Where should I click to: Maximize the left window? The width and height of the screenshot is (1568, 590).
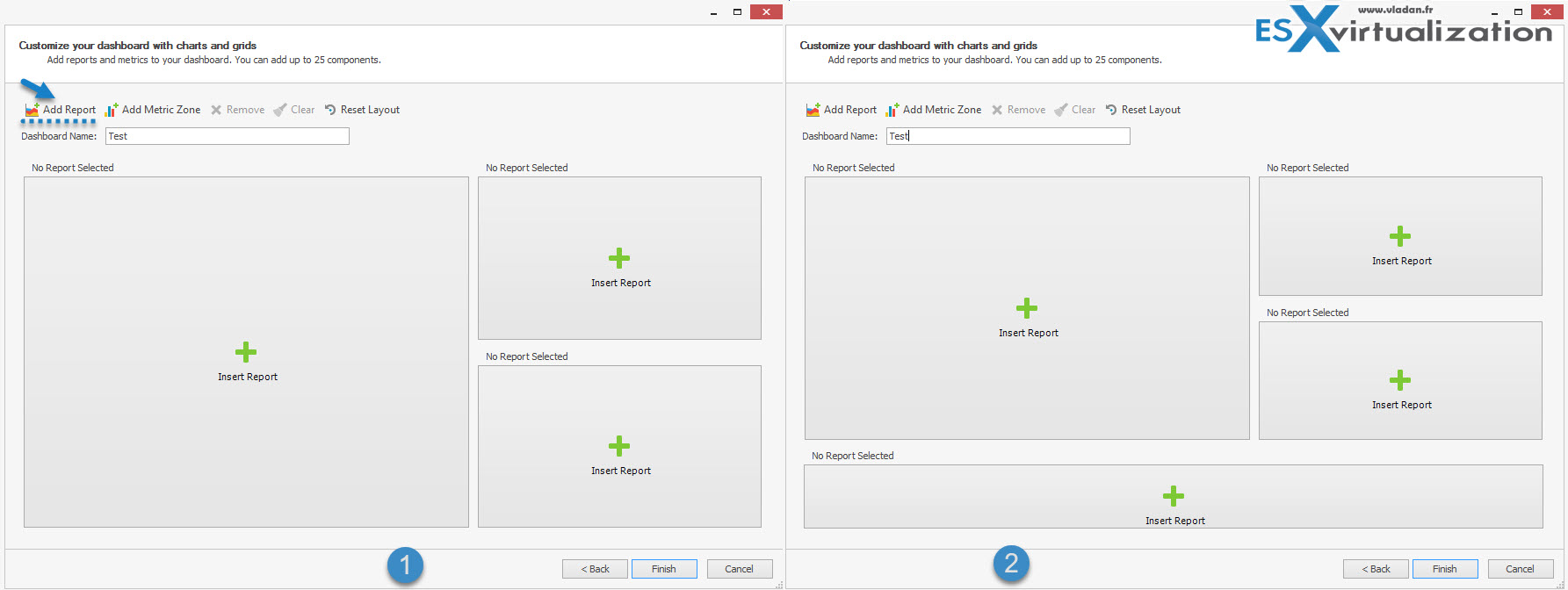(x=737, y=11)
